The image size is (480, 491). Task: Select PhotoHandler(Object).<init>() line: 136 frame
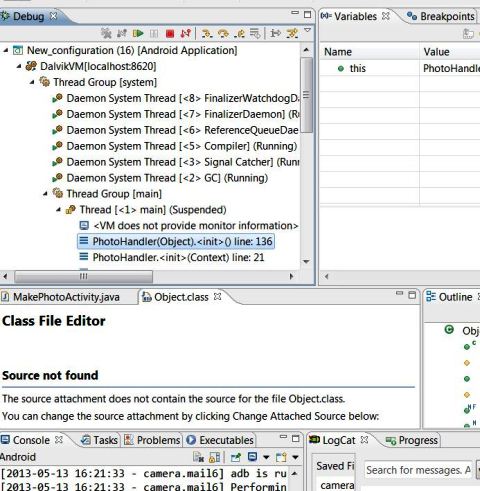click(176, 241)
